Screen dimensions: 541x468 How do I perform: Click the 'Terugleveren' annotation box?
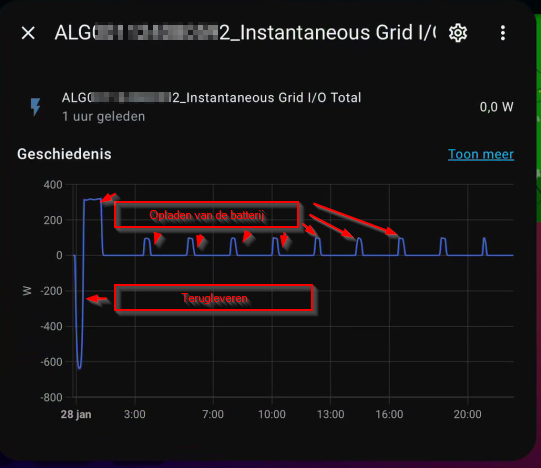coord(214,298)
